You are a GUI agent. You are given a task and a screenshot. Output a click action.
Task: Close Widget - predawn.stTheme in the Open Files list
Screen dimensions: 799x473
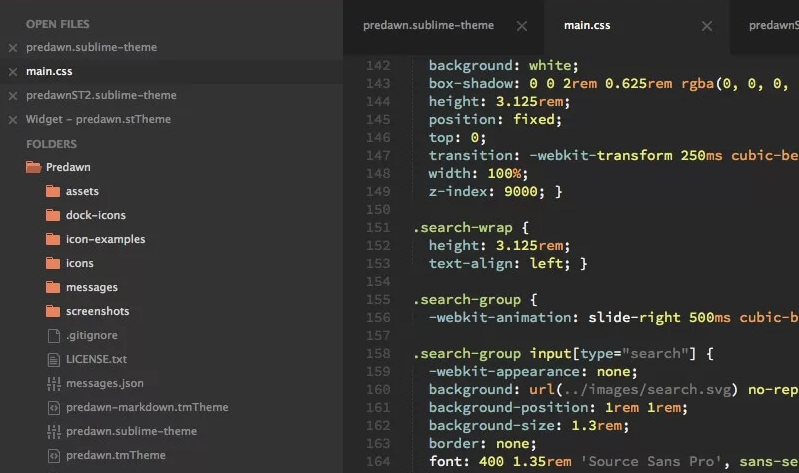pyautogui.click(x=13, y=120)
